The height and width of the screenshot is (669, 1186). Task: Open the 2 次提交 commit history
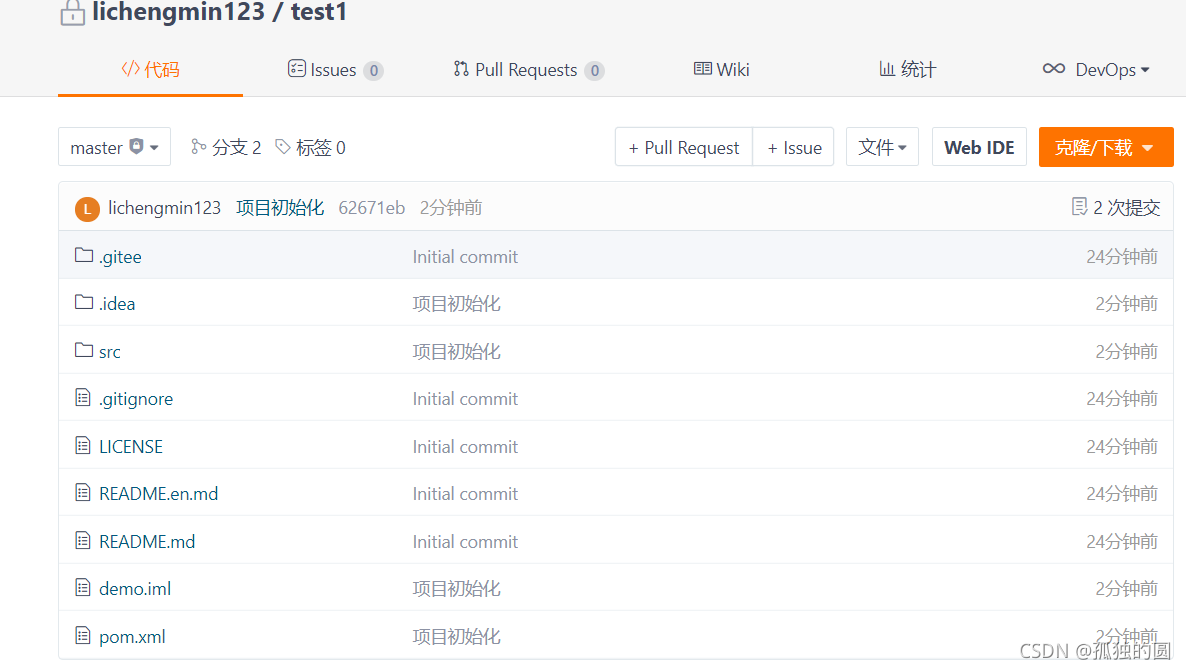pos(1116,207)
